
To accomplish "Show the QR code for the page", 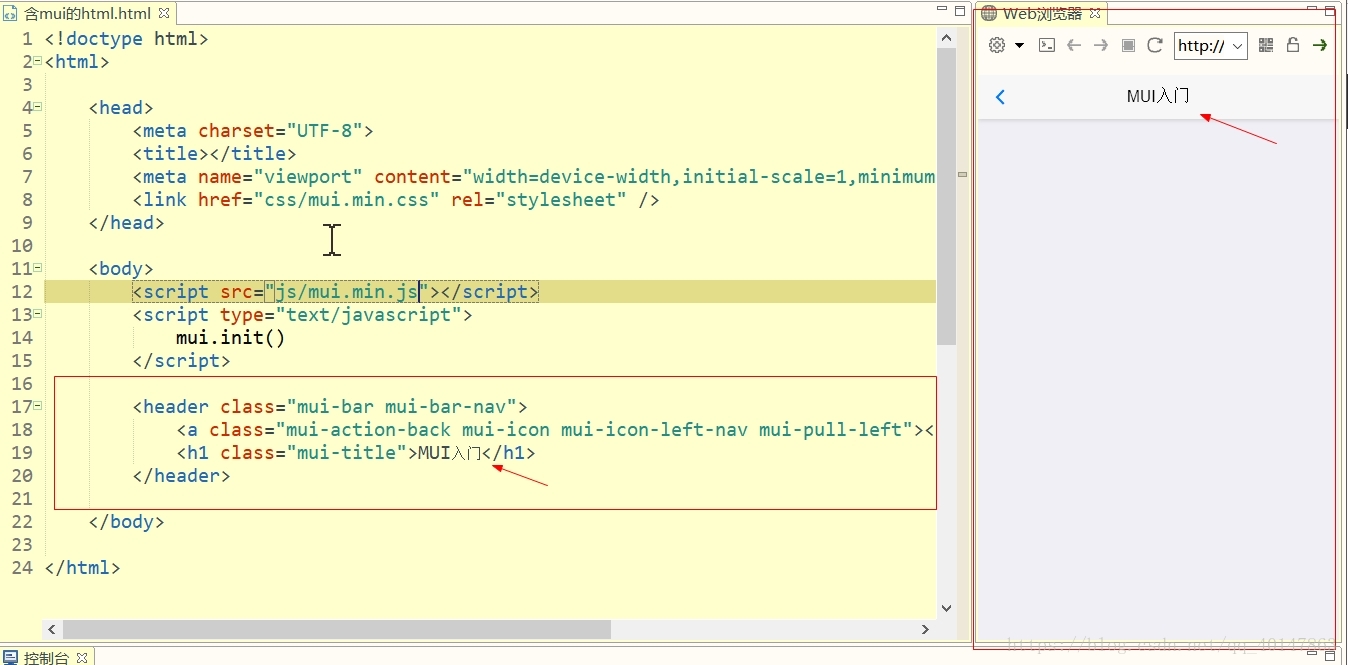I will click(x=1266, y=45).
